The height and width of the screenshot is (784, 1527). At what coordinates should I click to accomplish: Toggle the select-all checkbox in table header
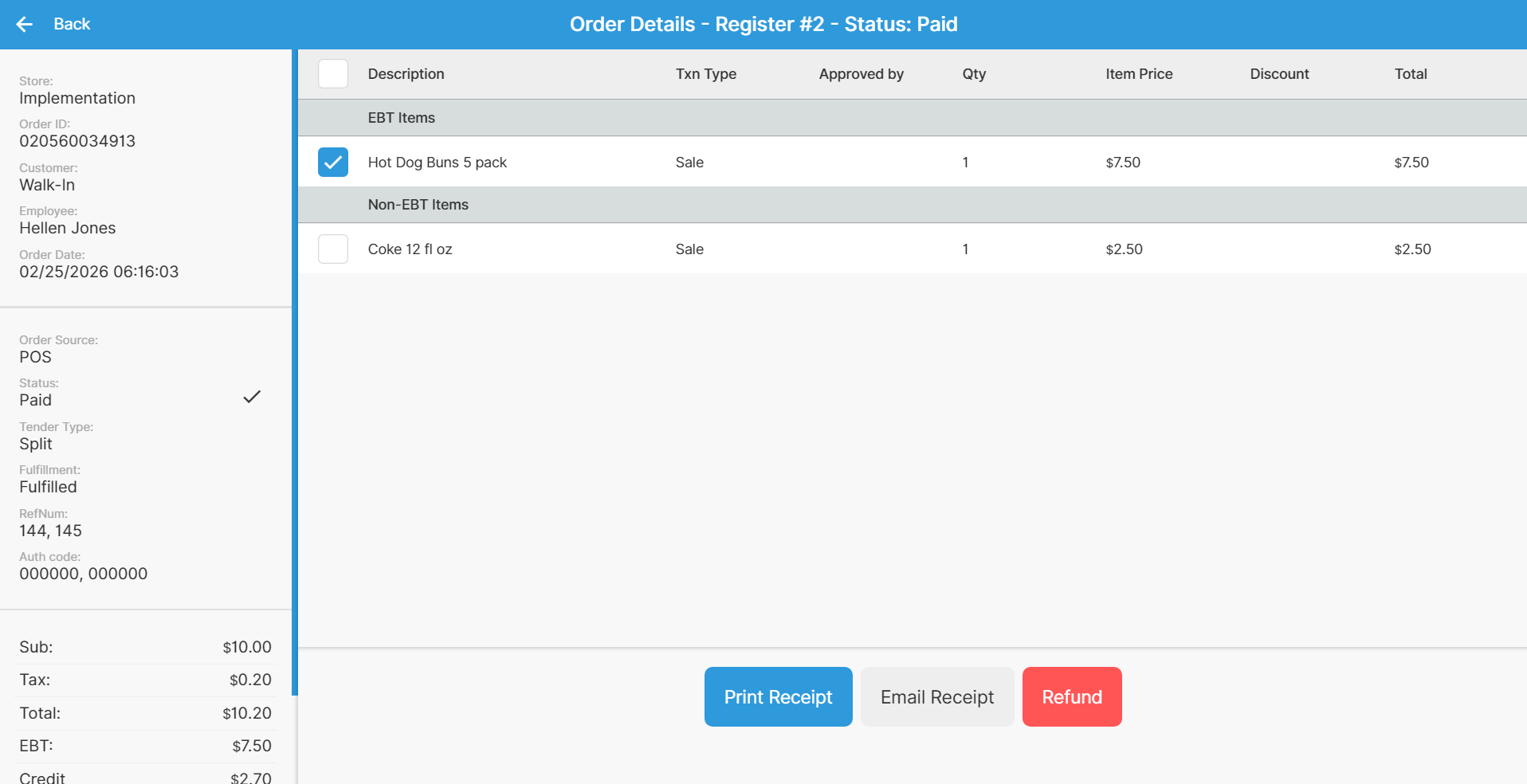point(333,74)
